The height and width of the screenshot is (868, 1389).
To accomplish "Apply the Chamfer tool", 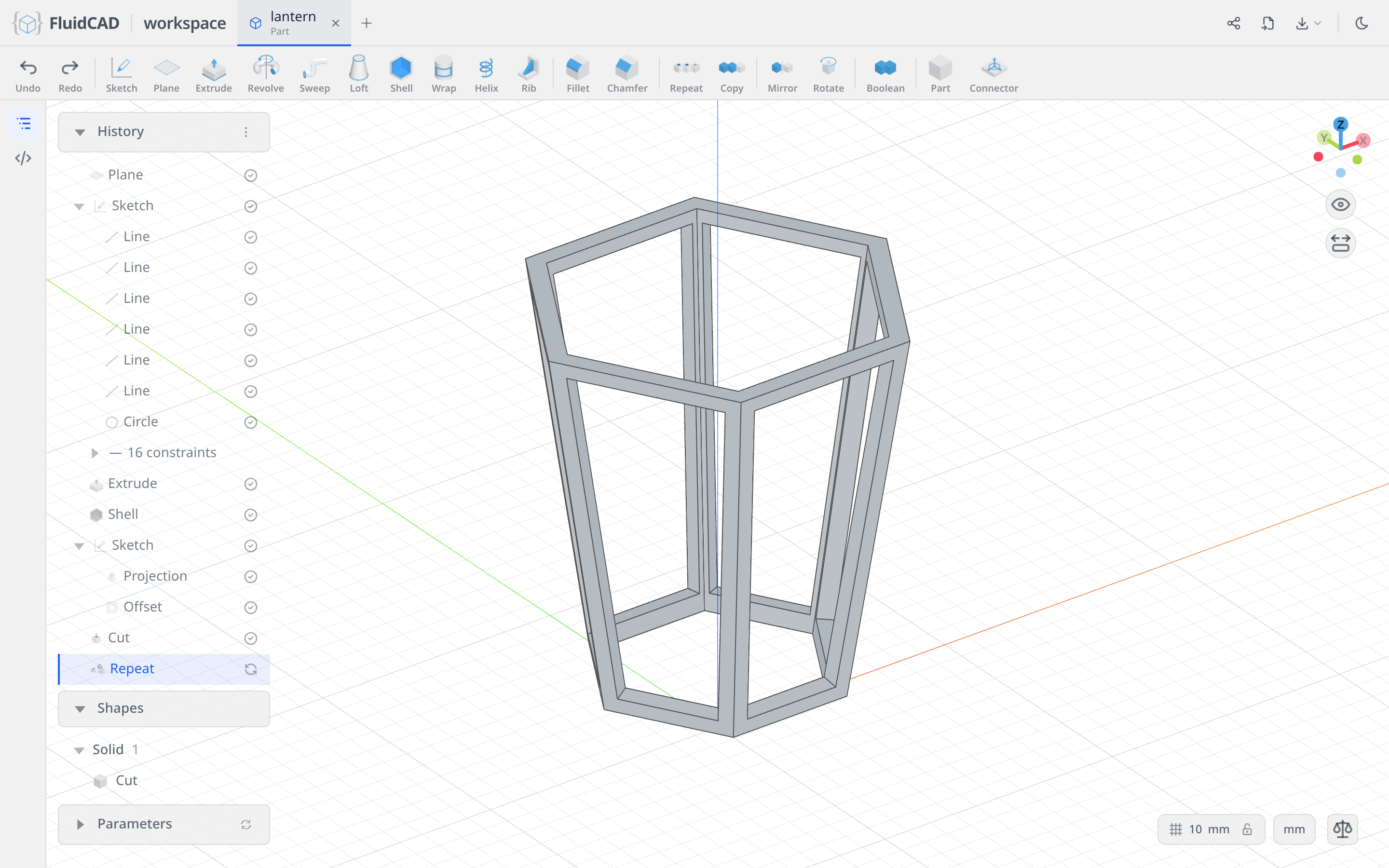I will click(627, 75).
